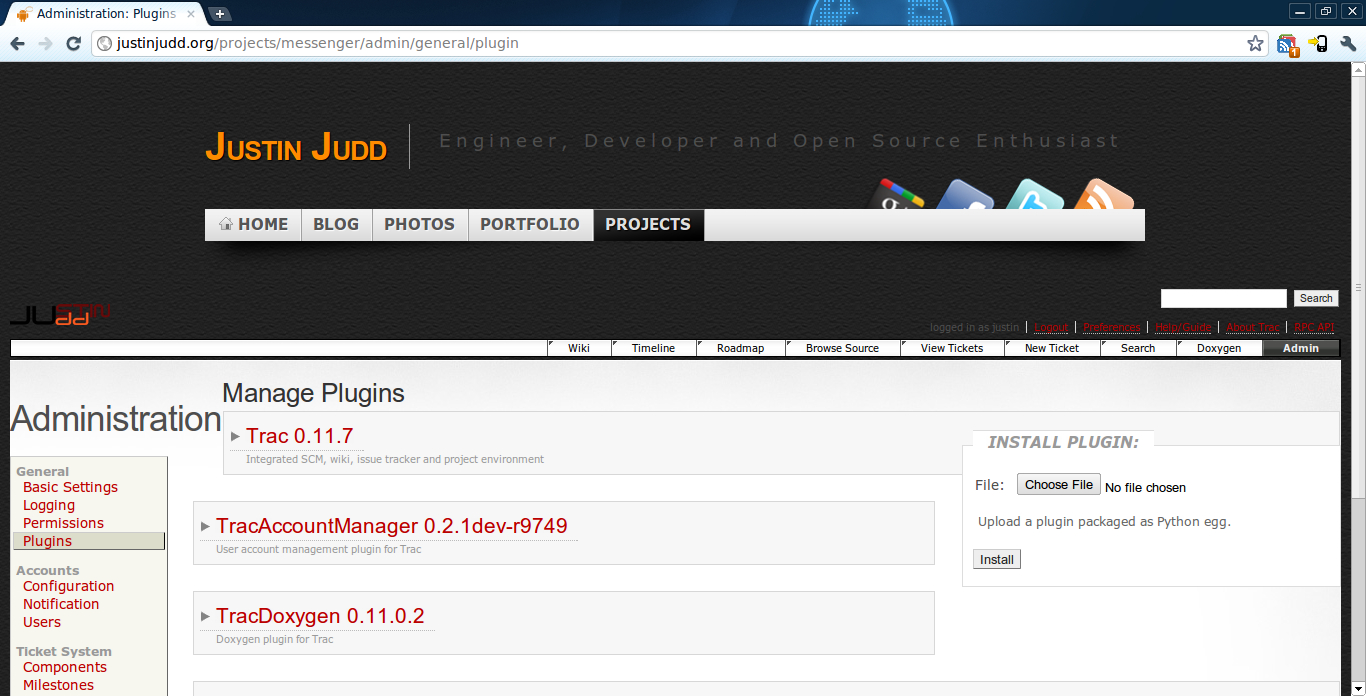Click the bookmark star in the address bar

tap(1255, 43)
